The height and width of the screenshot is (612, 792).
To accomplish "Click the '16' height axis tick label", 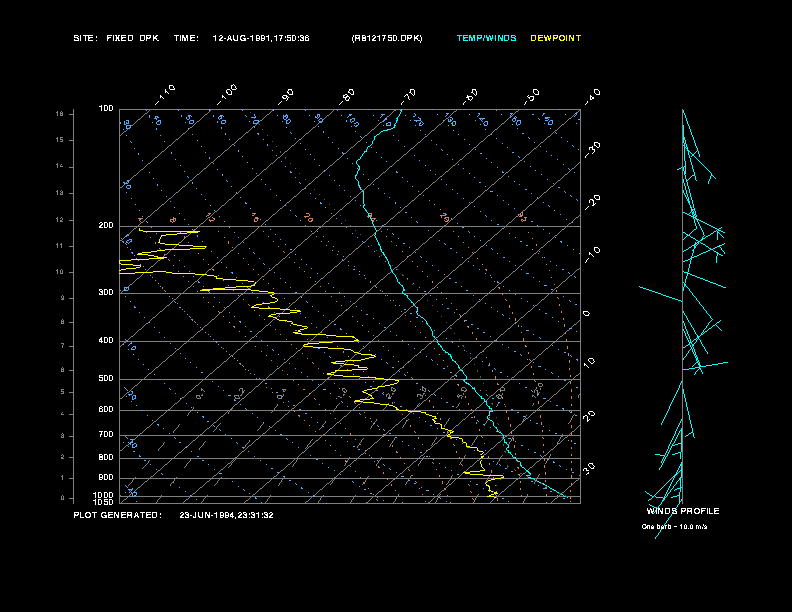I will click(60, 114).
